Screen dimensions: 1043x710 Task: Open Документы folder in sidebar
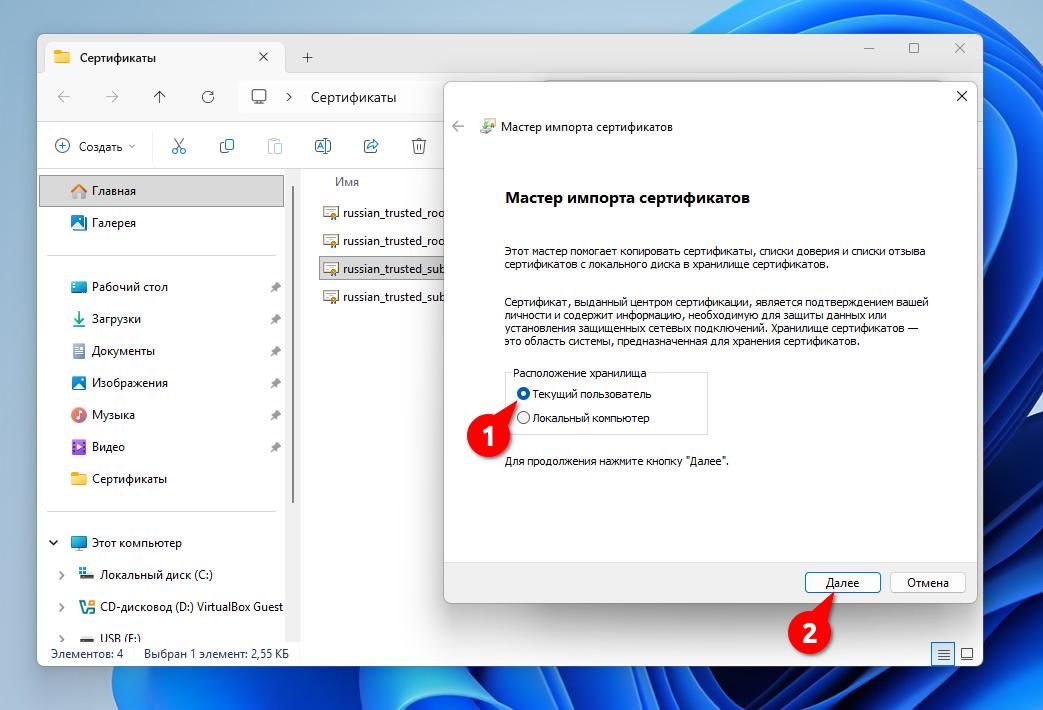point(123,351)
